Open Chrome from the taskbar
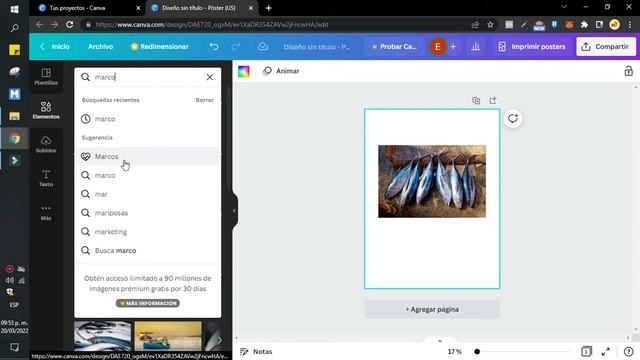640x360 pixels. pyautogui.click(x=15, y=138)
